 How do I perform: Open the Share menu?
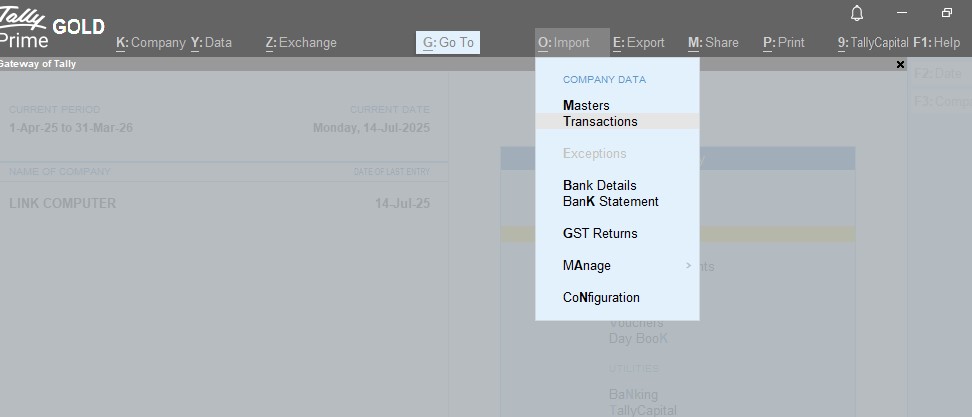[x=713, y=43]
